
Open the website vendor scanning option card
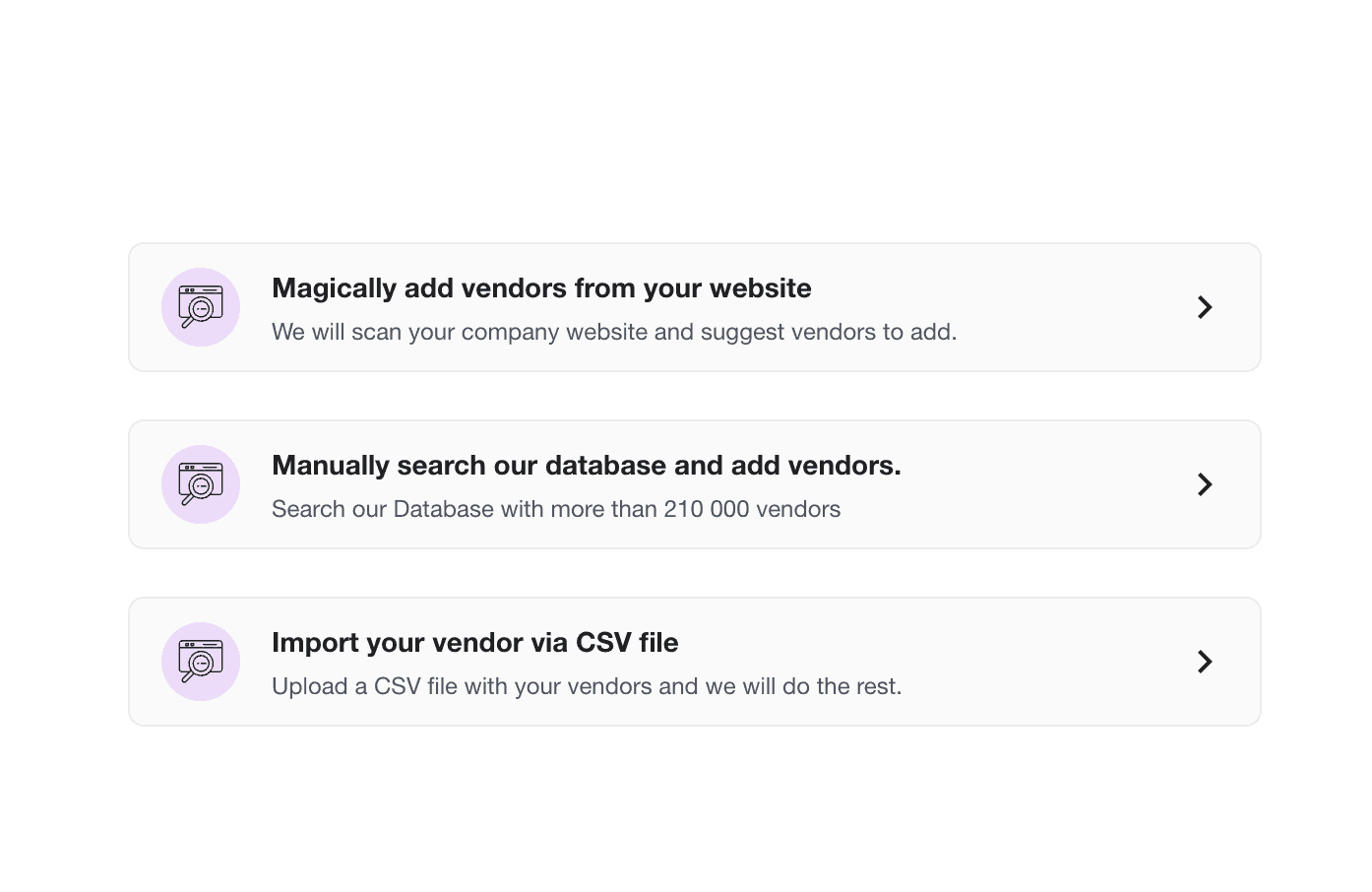click(695, 307)
